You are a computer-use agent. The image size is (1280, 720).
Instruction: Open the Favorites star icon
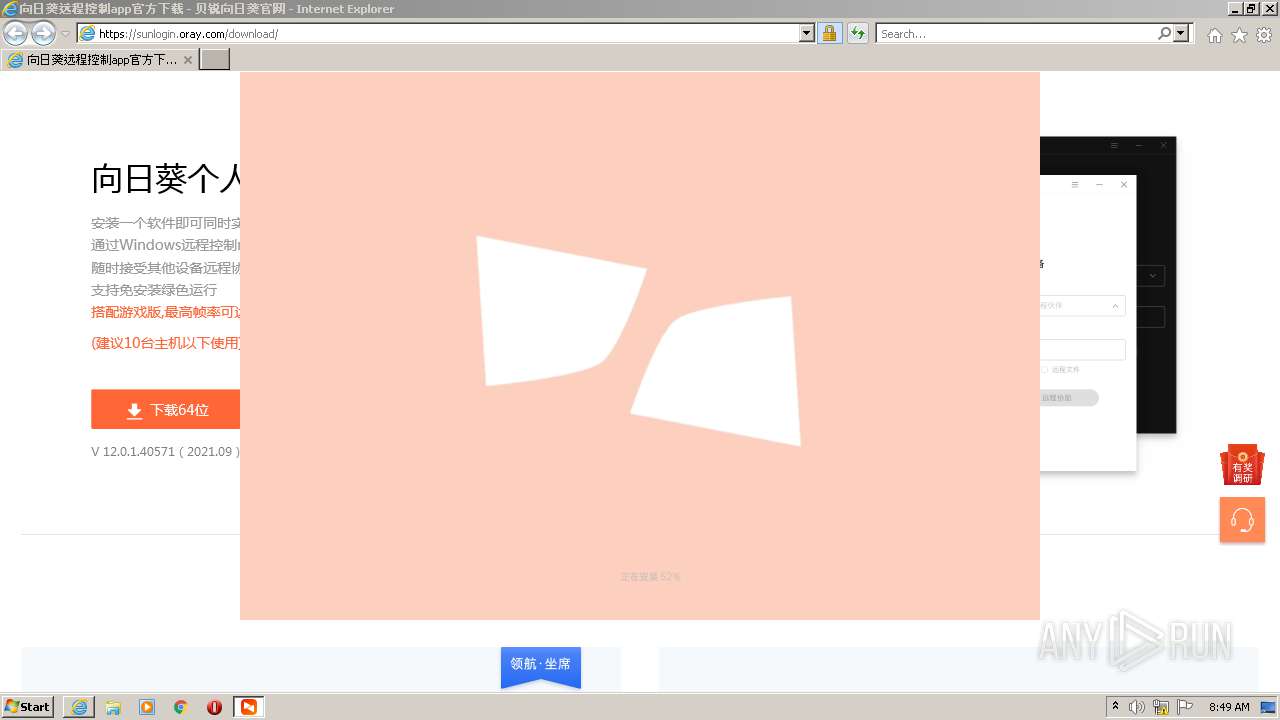[x=1239, y=35]
